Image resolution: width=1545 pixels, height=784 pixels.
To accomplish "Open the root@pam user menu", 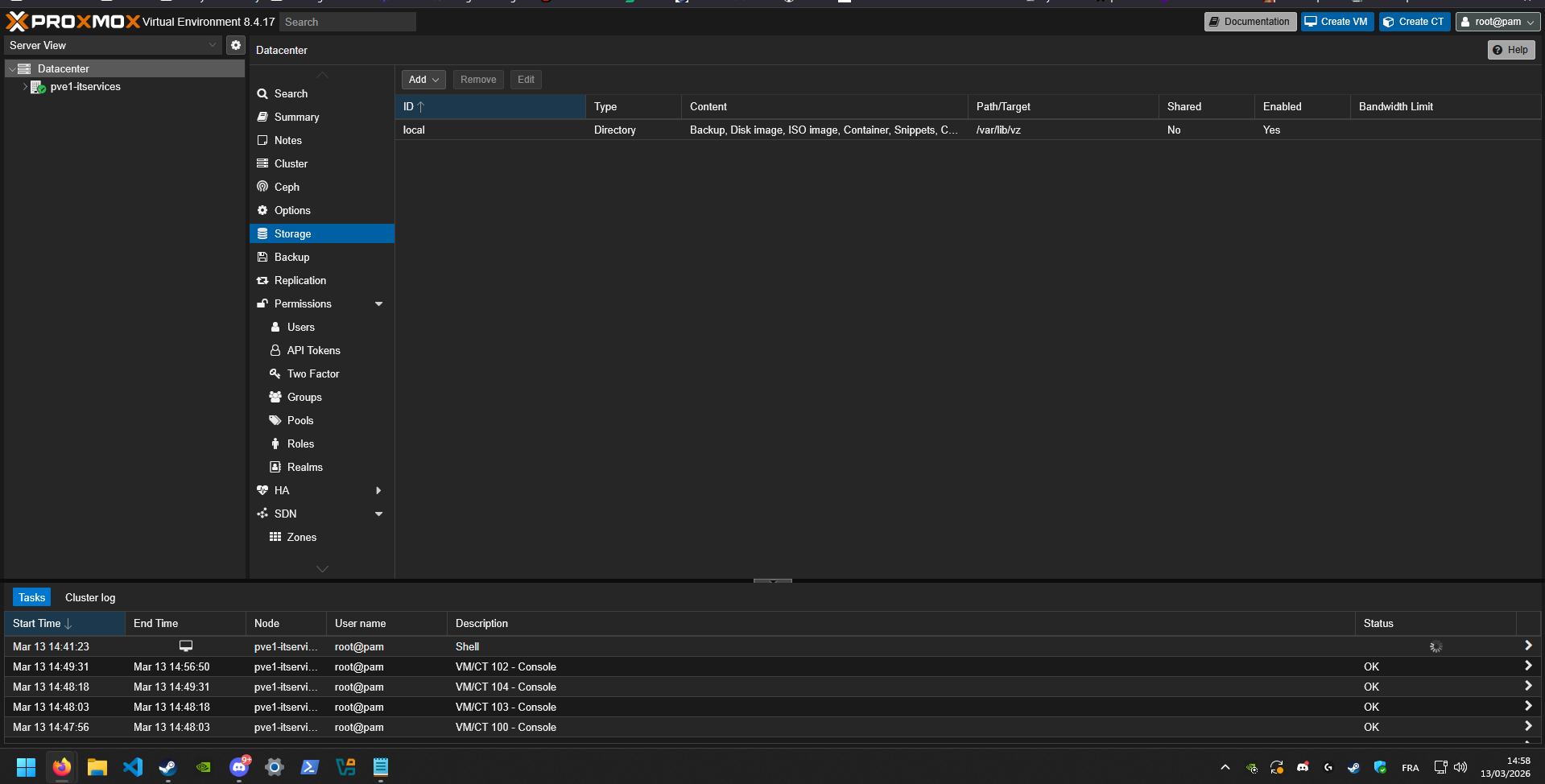I will click(1498, 22).
